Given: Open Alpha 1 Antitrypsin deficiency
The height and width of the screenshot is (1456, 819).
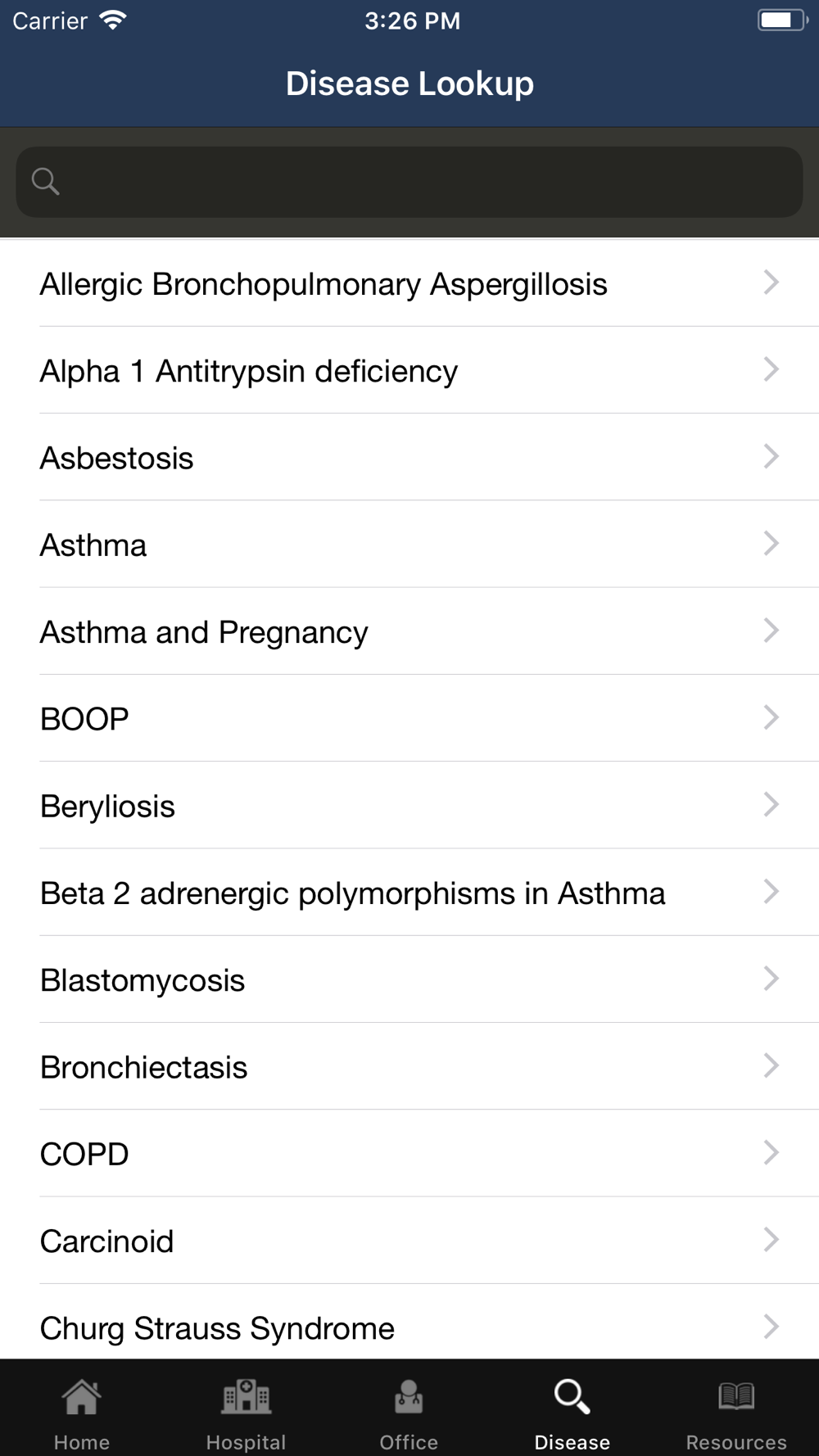Looking at the screenshot, I should coord(249,371).
